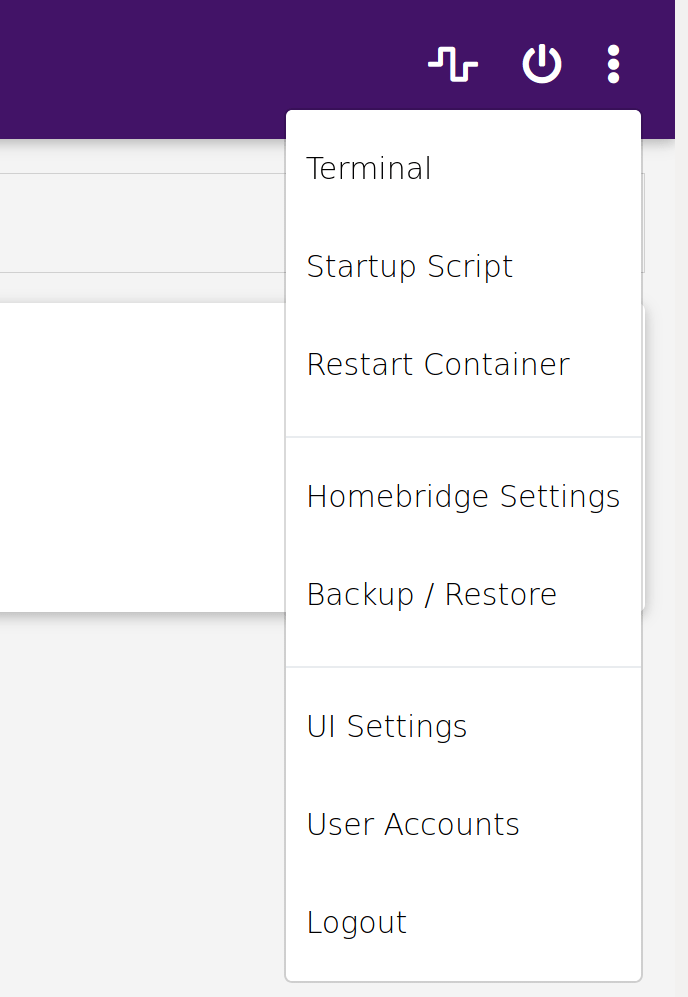Click gray strip beneath the dropdown menu

(x=463, y=990)
